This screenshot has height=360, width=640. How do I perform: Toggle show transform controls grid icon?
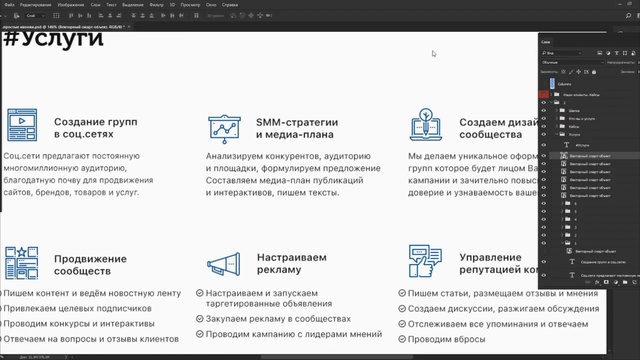click(x=56, y=16)
